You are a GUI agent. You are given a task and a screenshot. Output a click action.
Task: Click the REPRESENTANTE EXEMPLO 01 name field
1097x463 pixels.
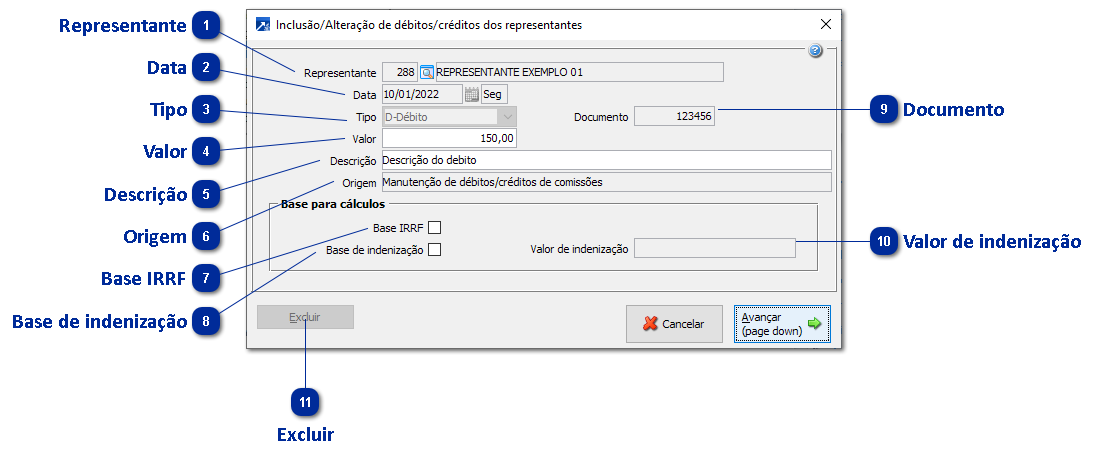click(x=579, y=72)
